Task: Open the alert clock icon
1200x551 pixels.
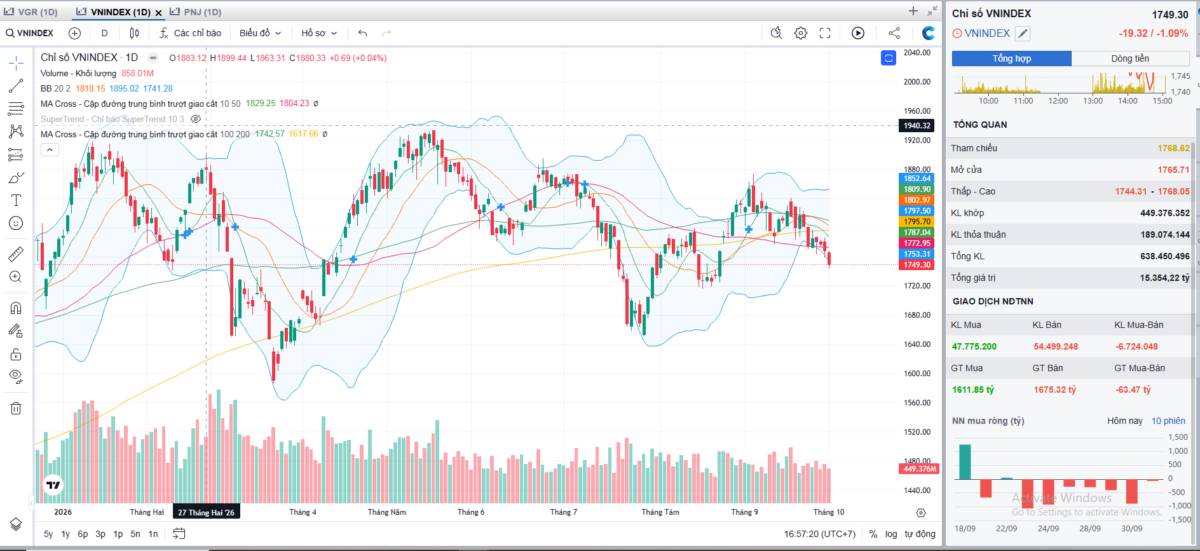Action: pos(776,33)
